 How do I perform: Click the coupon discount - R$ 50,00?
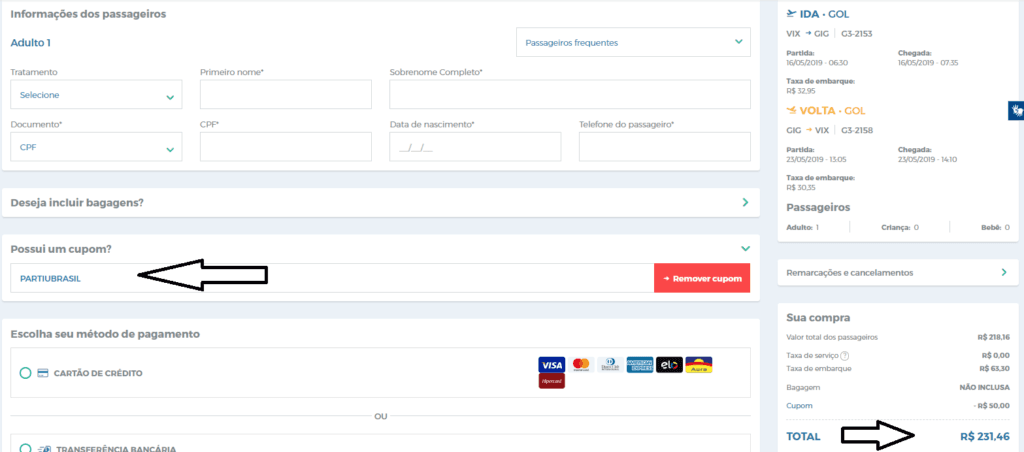[x=991, y=406]
